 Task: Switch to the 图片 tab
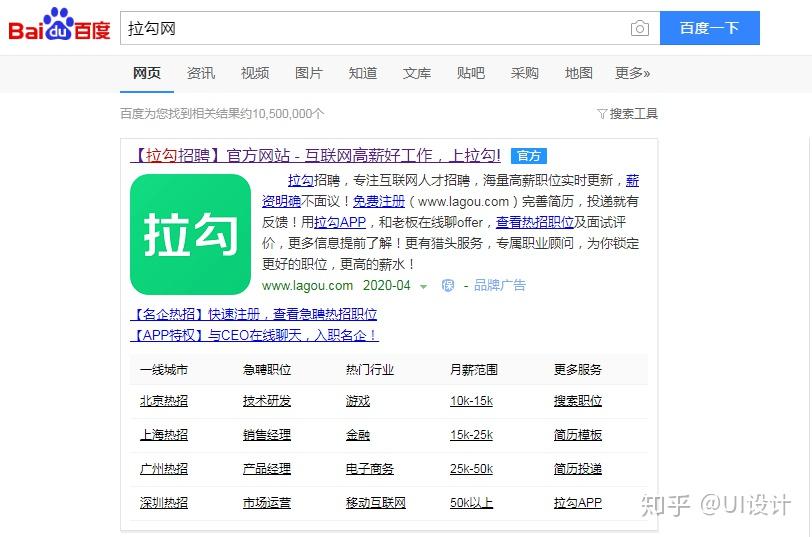[x=309, y=73]
